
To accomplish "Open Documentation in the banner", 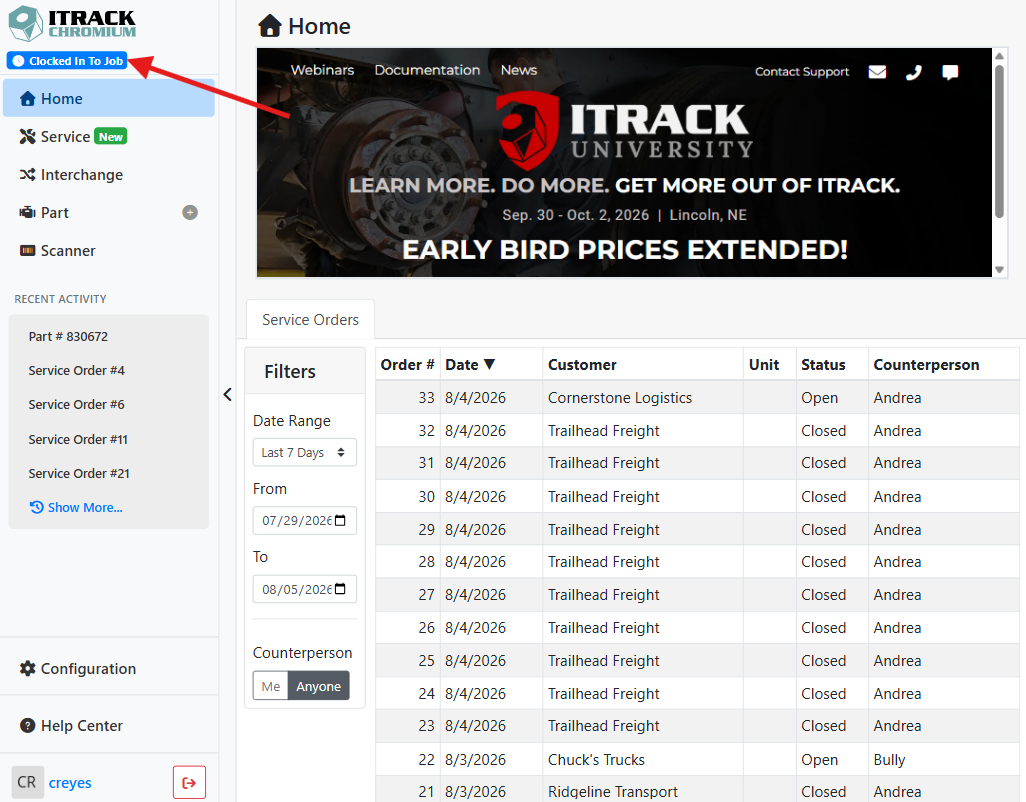I will click(427, 70).
